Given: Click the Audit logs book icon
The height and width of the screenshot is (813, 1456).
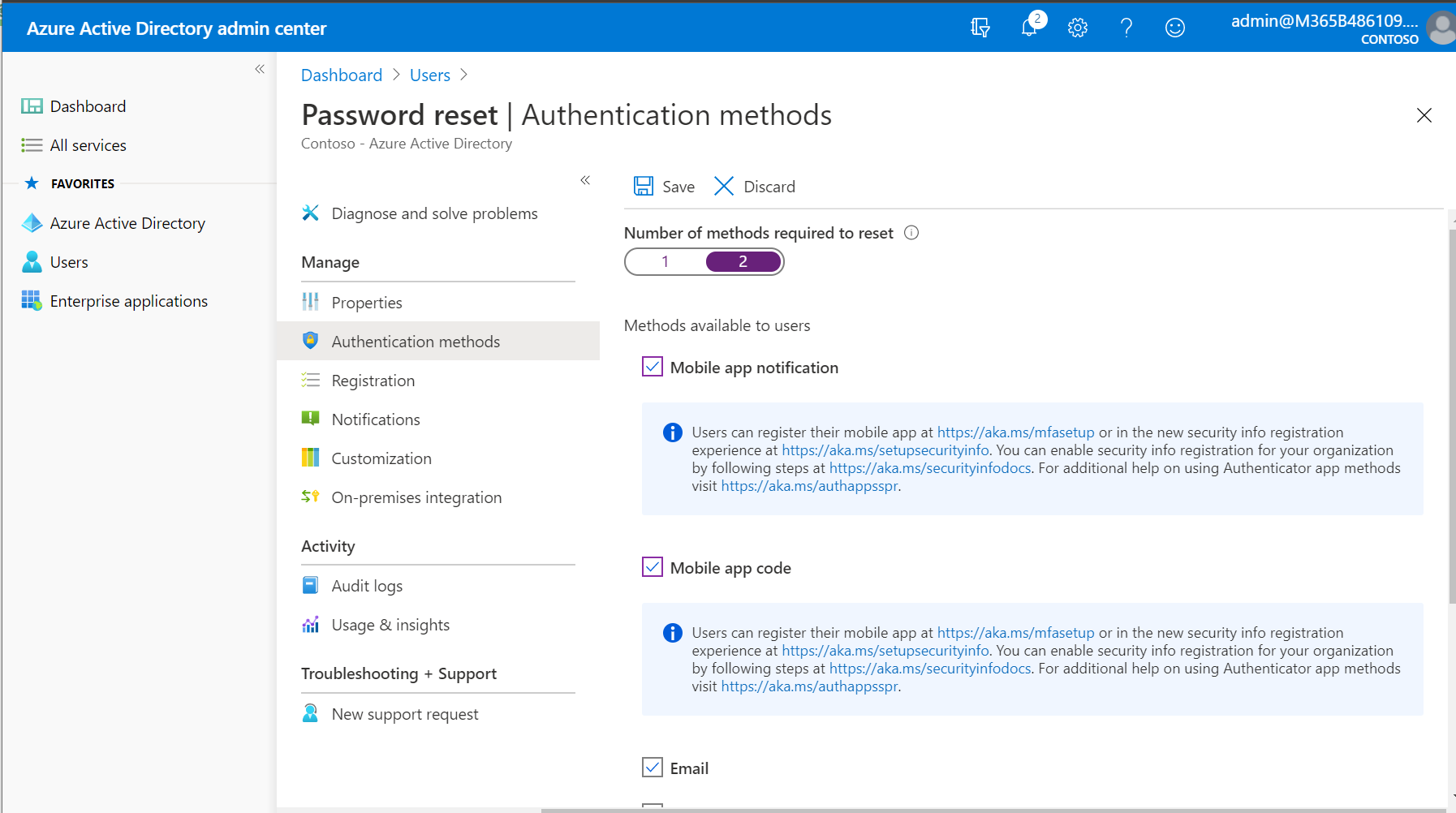Looking at the screenshot, I should [310, 585].
